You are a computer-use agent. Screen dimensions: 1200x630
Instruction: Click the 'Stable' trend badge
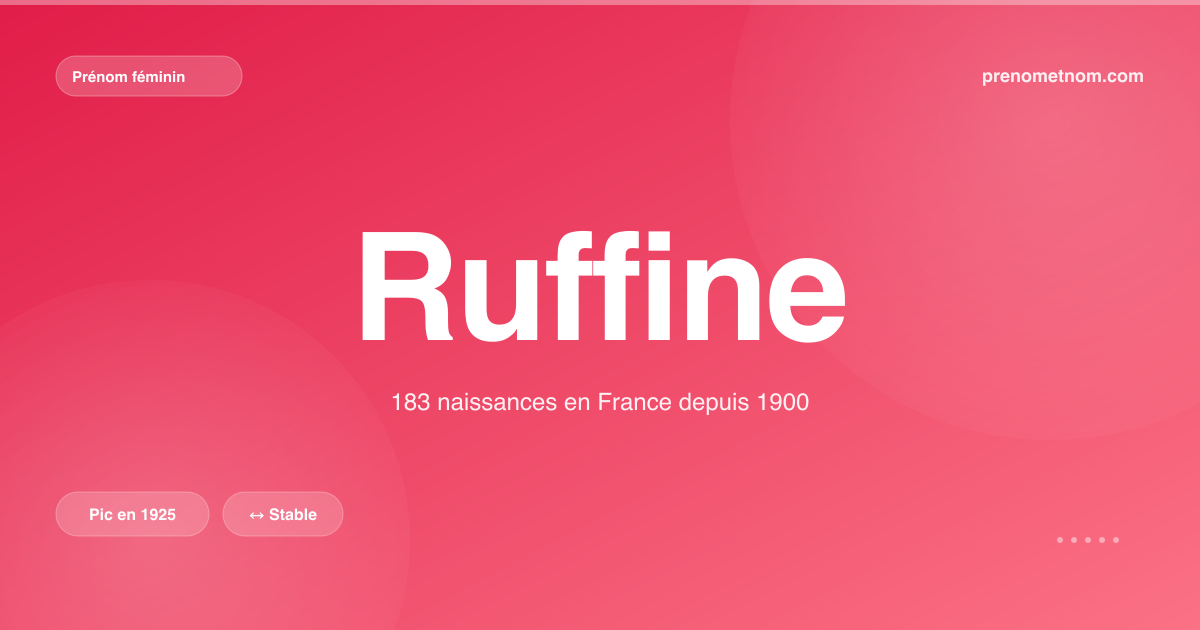[283, 514]
